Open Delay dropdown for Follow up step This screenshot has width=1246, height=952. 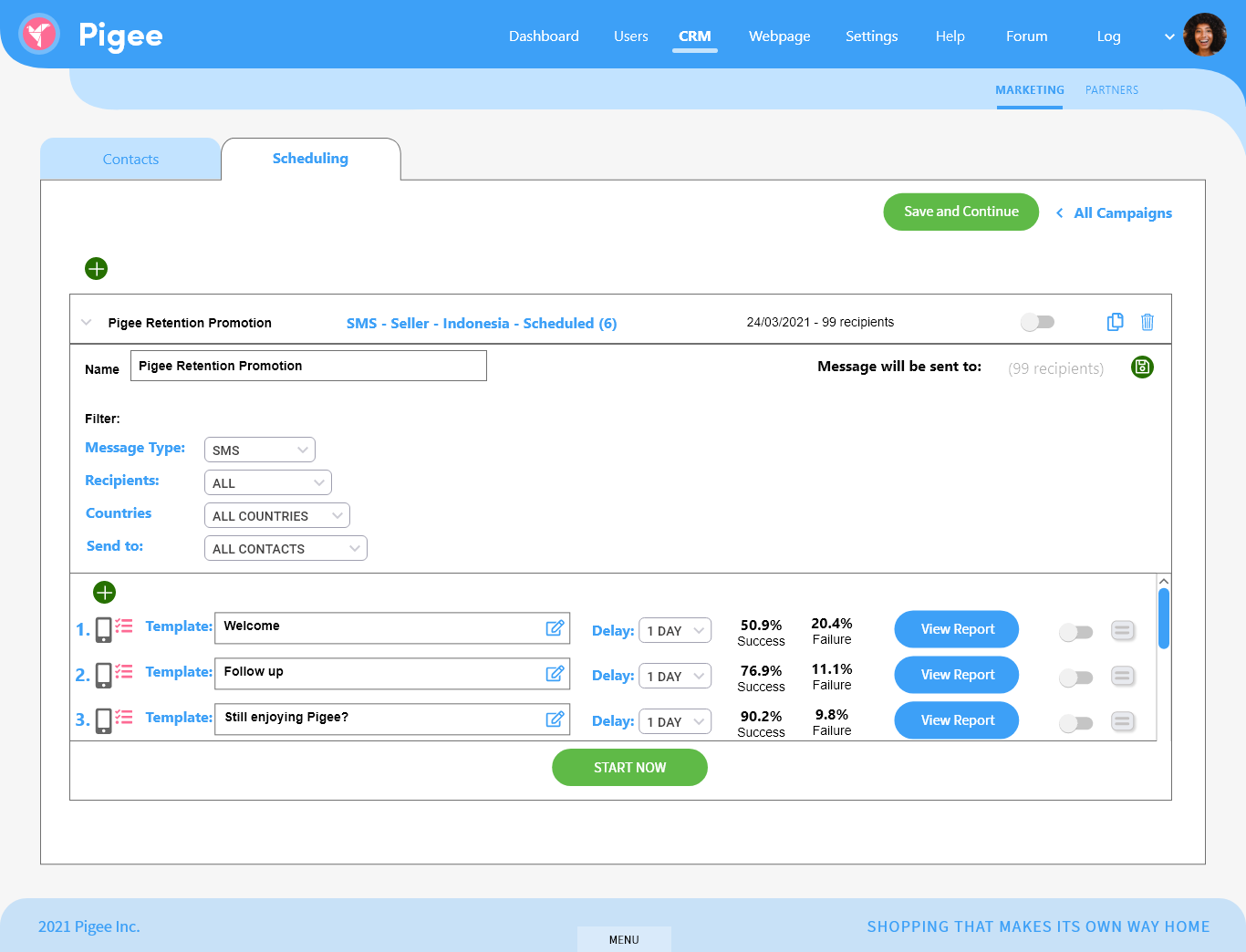675,676
